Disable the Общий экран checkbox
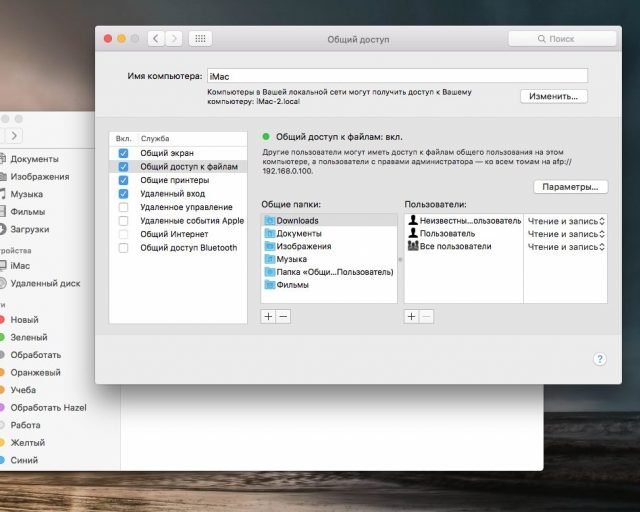The image size is (640, 512). [x=123, y=153]
